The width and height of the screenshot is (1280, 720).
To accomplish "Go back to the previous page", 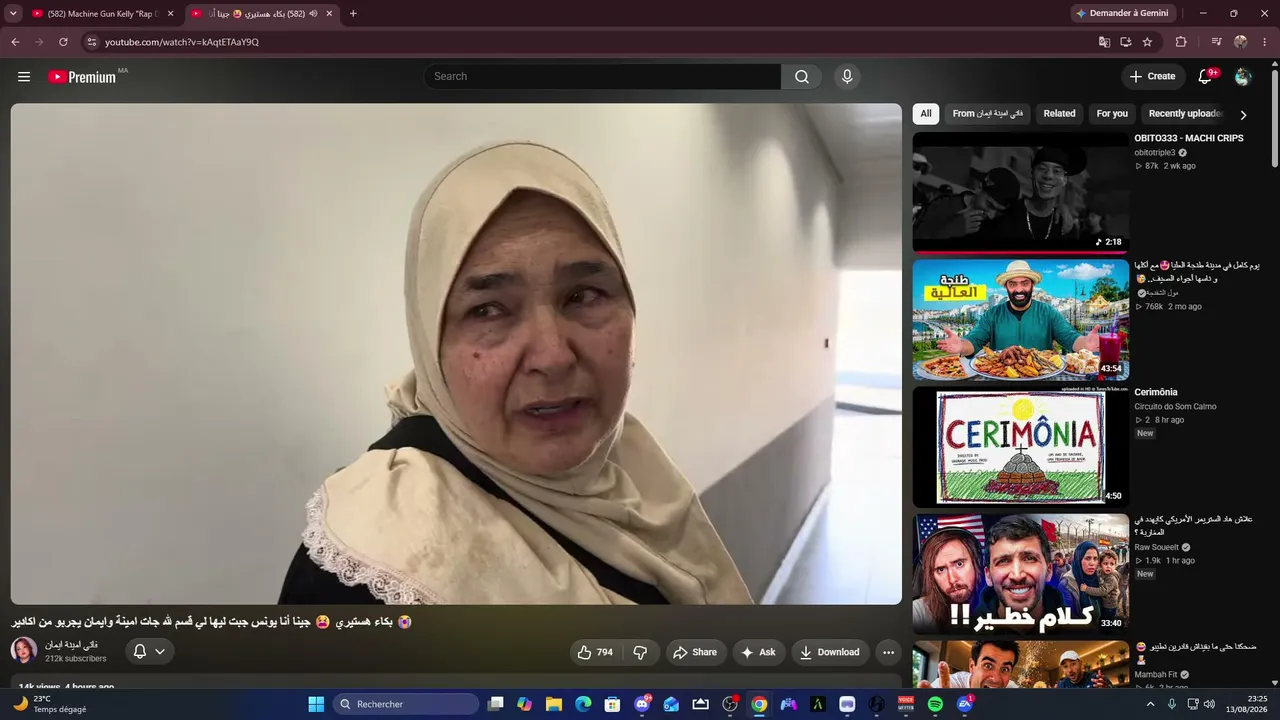I will point(15,42).
